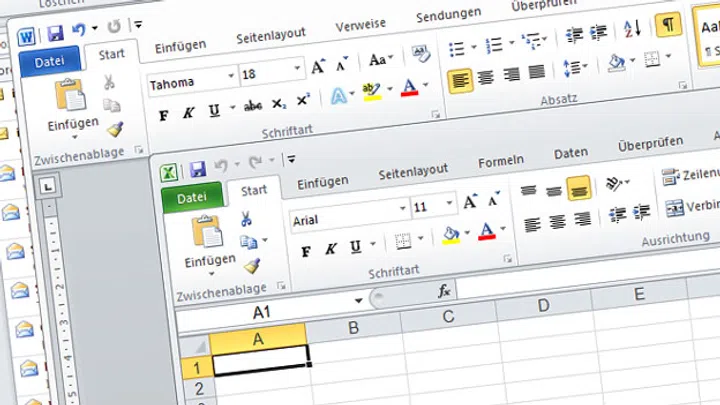Click the Text Effects glowing A icon in Word
This screenshot has height=405, width=720.
pyautogui.click(x=338, y=96)
